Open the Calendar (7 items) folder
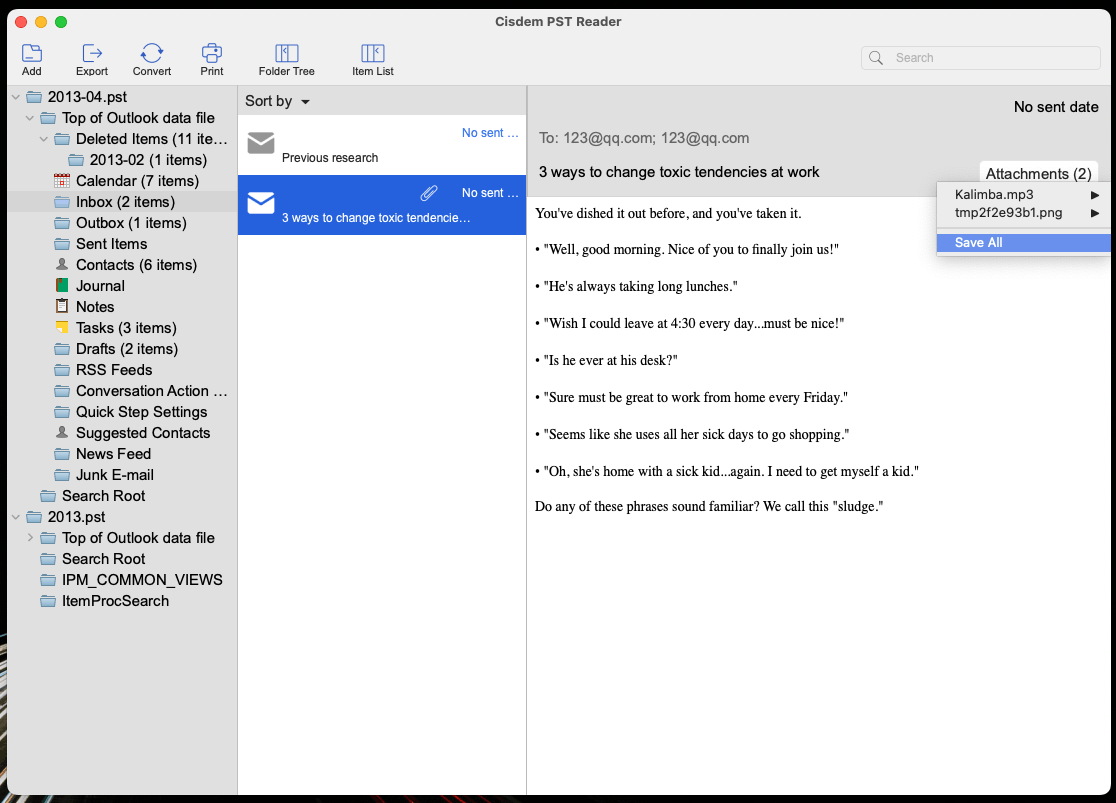This screenshot has width=1116, height=803. (137, 181)
